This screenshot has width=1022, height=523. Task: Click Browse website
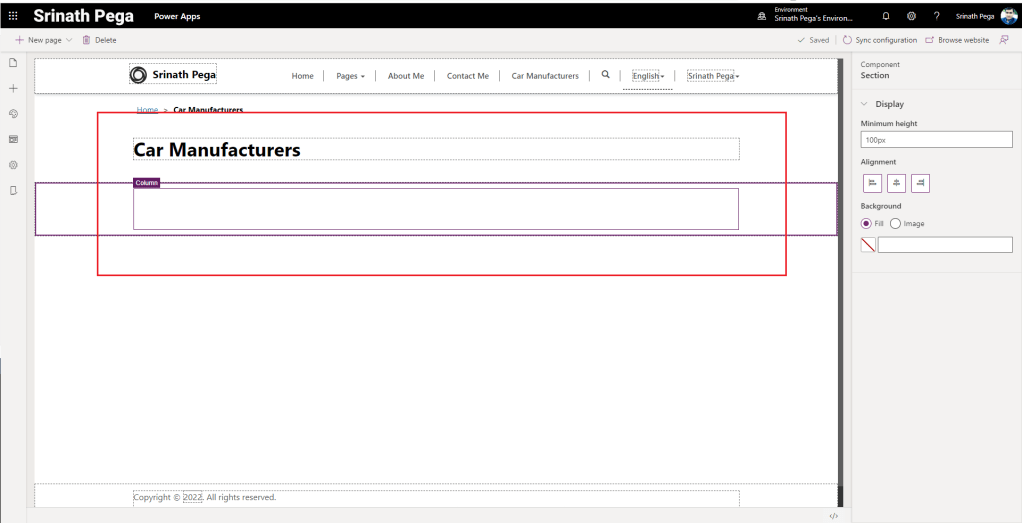(x=957, y=40)
